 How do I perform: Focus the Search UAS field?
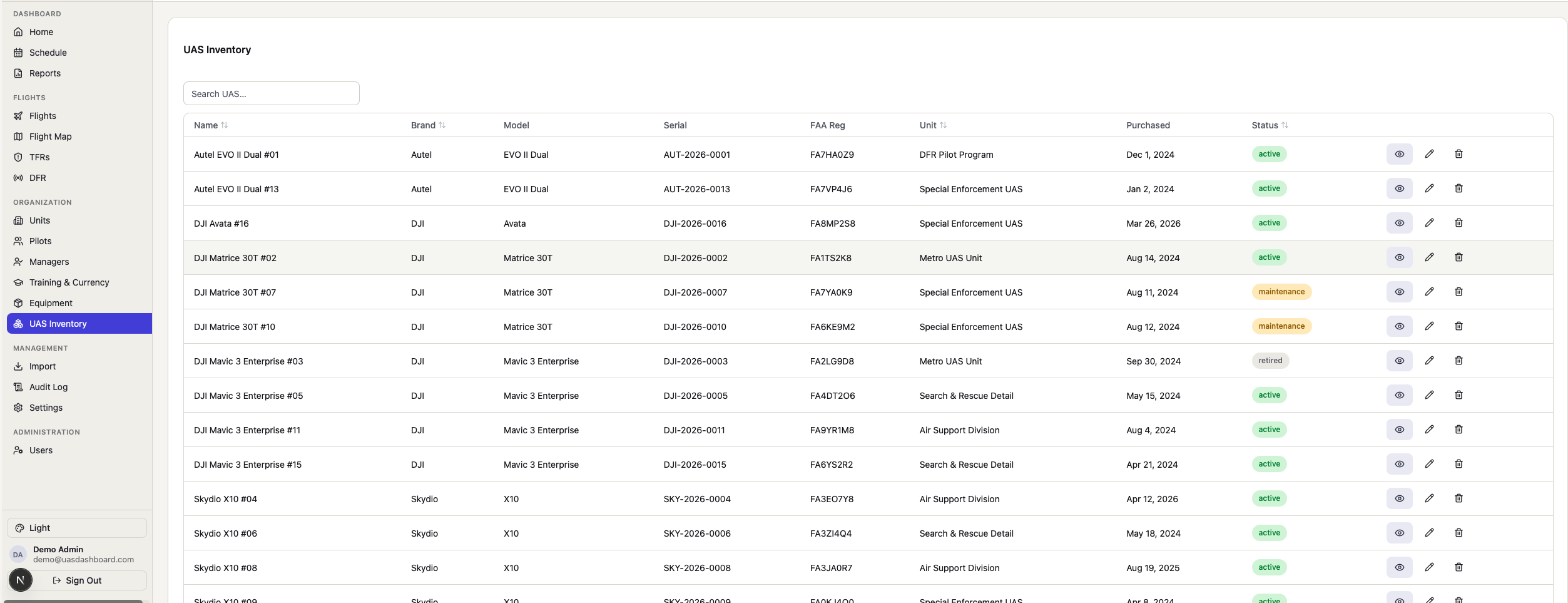[271, 93]
